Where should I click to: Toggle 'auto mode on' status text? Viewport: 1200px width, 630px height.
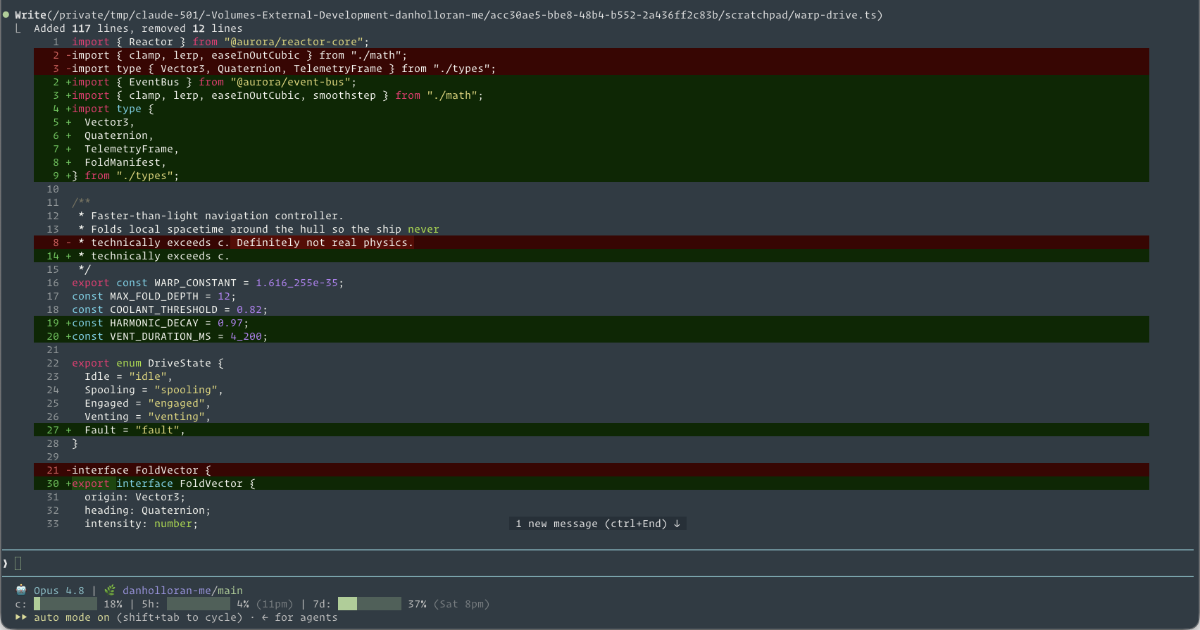click(72, 617)
